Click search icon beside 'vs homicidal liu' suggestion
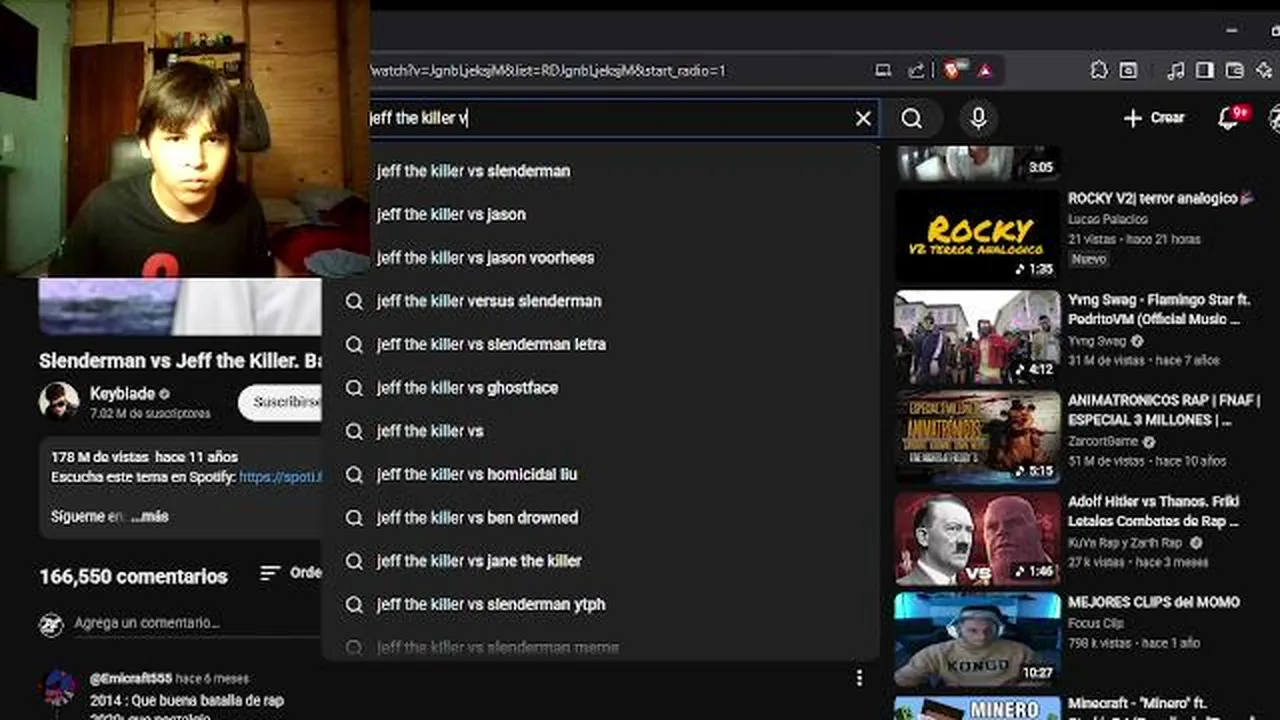This screenshot has width=1280, height=720. [353, 474]
